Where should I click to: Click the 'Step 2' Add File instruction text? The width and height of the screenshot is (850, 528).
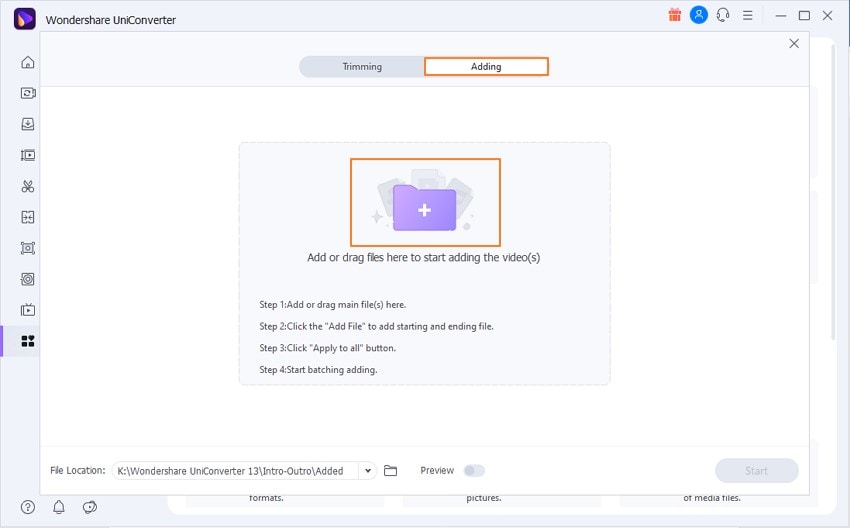(376, 326)
